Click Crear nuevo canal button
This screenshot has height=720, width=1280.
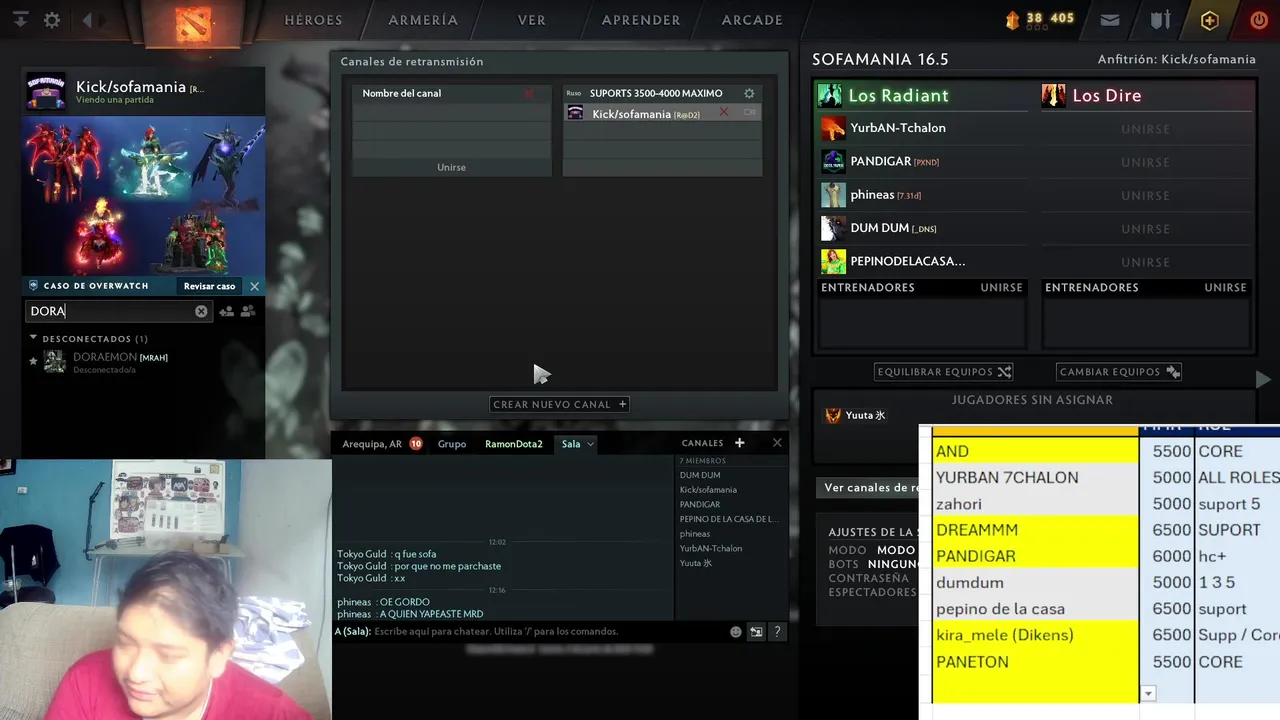(x=560, y=404)
